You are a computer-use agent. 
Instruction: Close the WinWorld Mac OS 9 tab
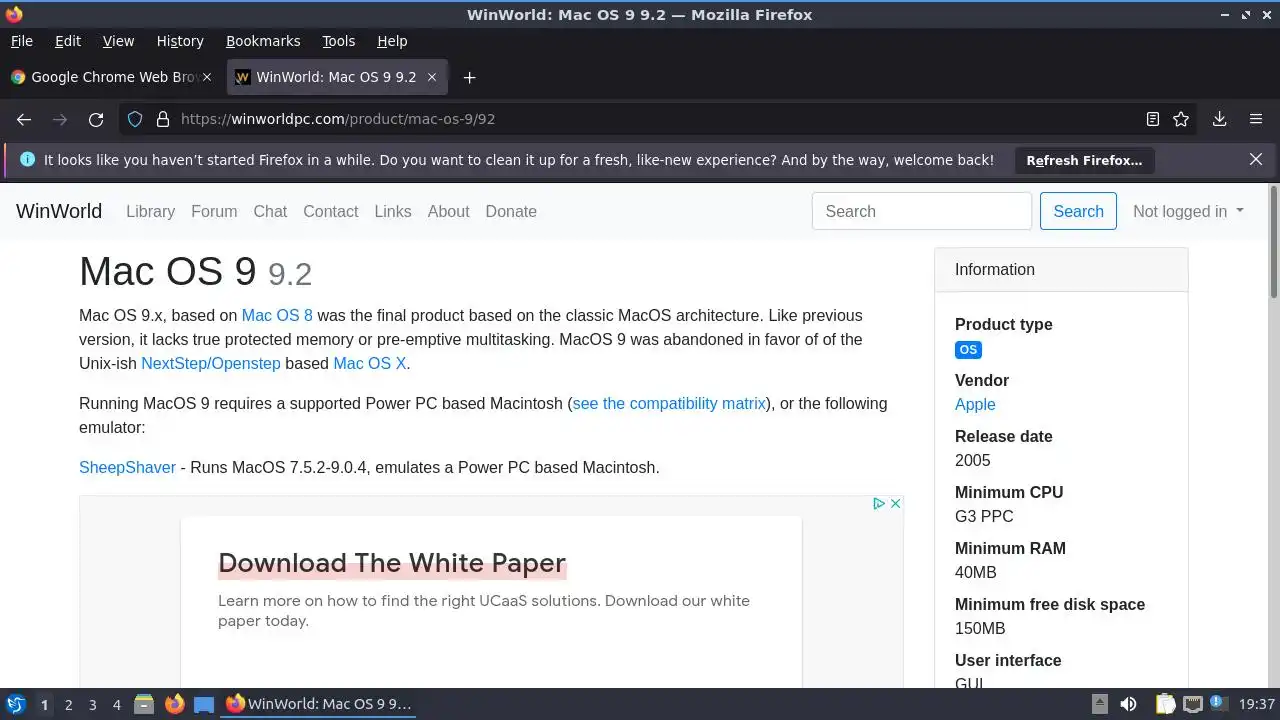[432, 77]
